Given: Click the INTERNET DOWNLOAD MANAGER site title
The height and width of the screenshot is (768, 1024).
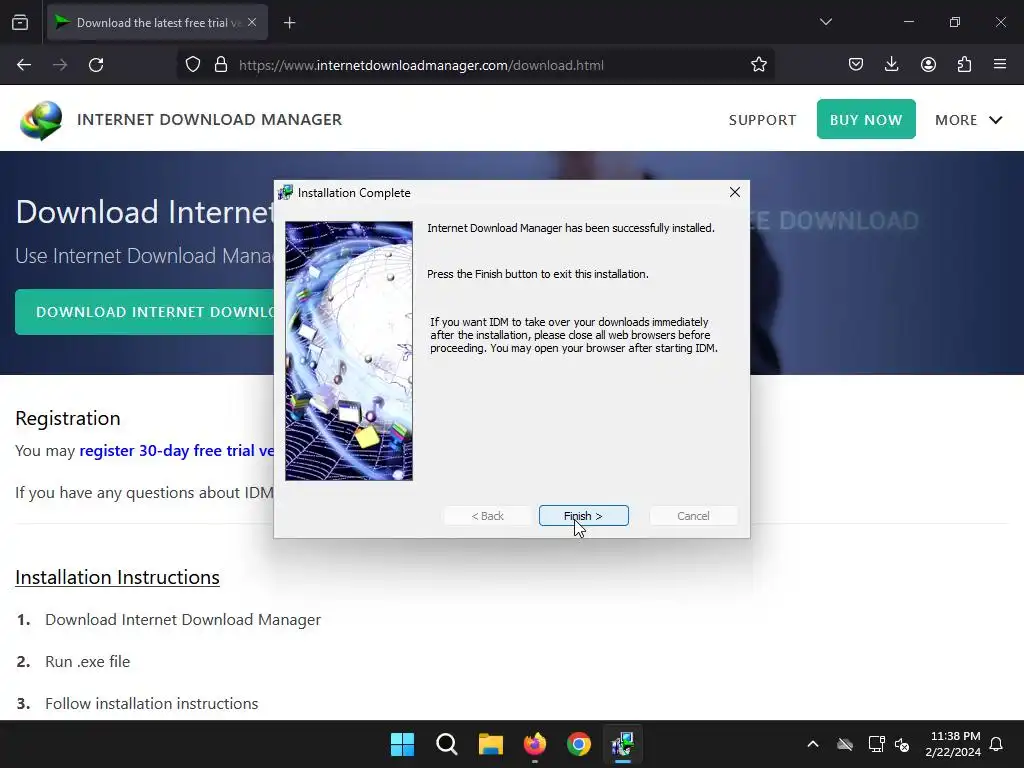Looking at the screenshot, I should click(x=210, y=120).
